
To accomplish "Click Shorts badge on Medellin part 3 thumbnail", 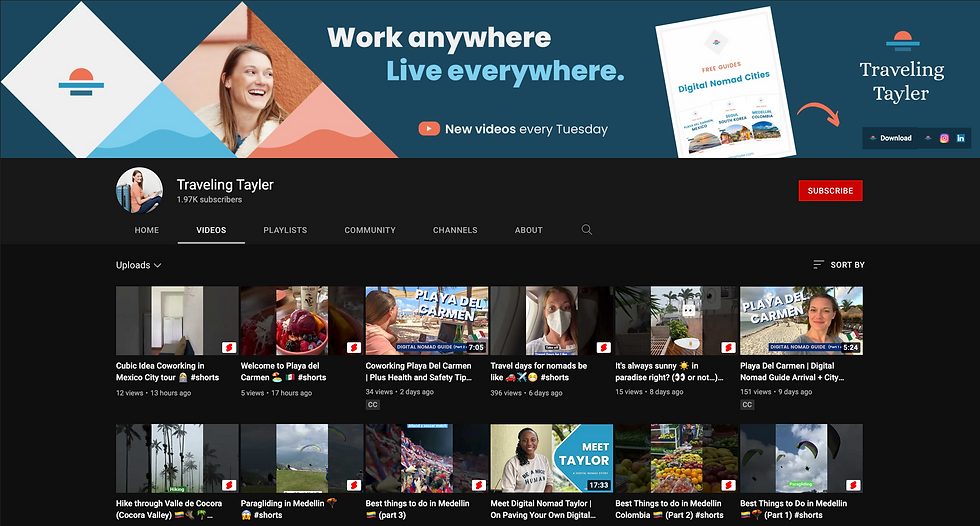I will click(479, 485).
